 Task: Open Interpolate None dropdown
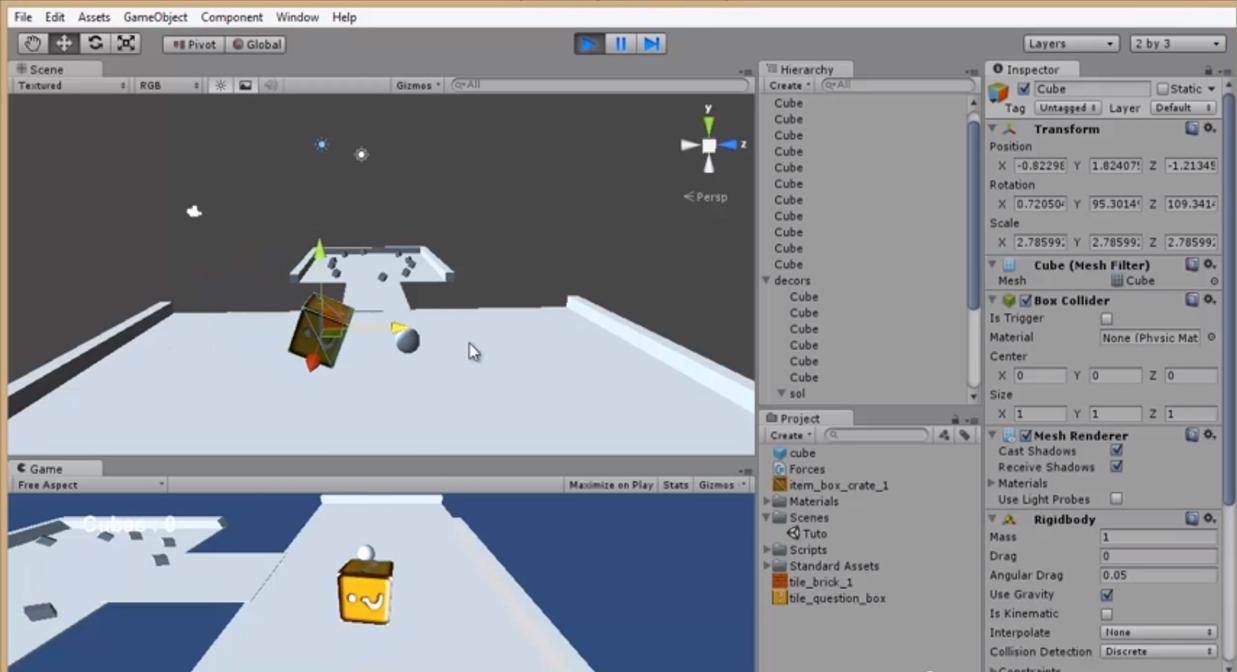point(1159,633)
